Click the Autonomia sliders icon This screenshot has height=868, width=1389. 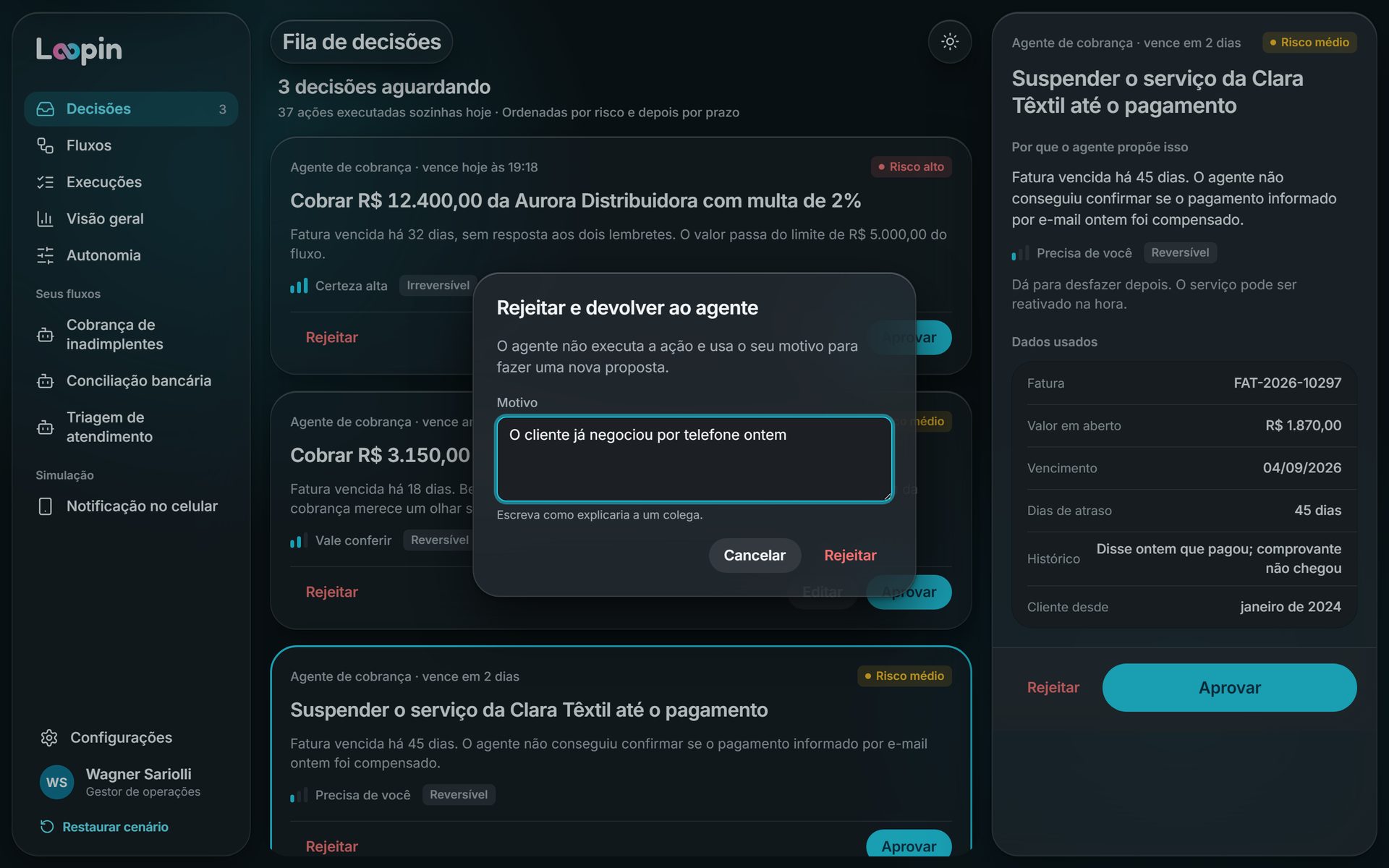46,255
